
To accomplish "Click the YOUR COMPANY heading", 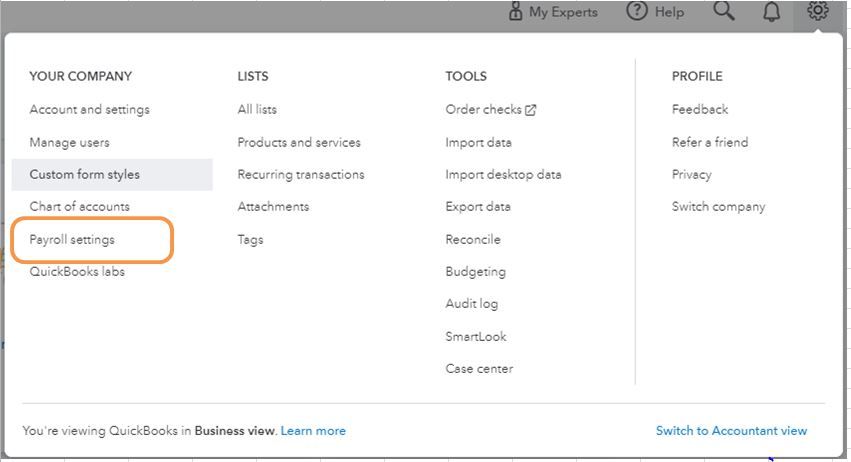I will click(x=81, y=77).
